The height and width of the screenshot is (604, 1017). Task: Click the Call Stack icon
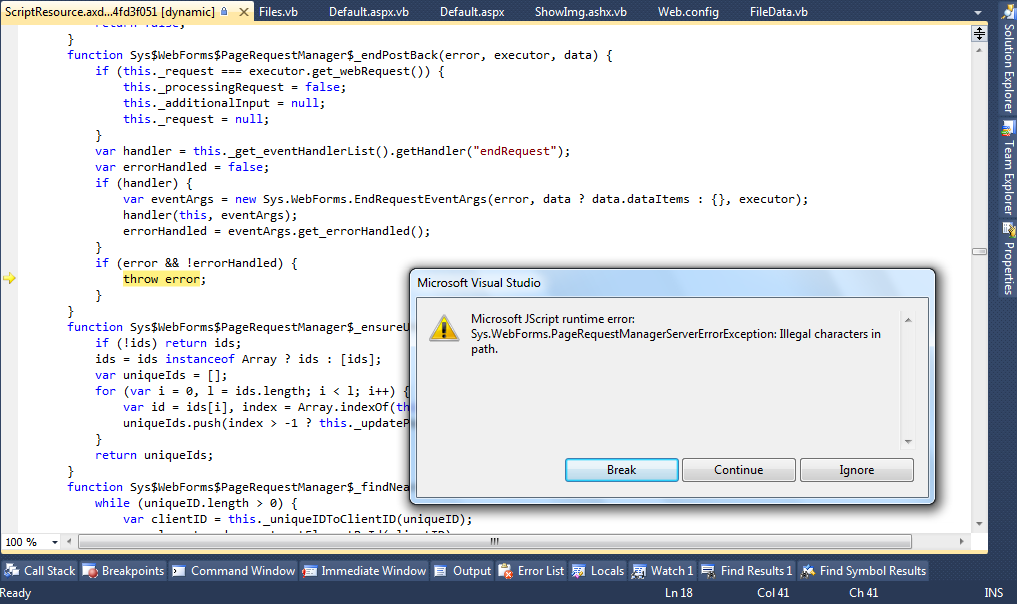[12, 570]
